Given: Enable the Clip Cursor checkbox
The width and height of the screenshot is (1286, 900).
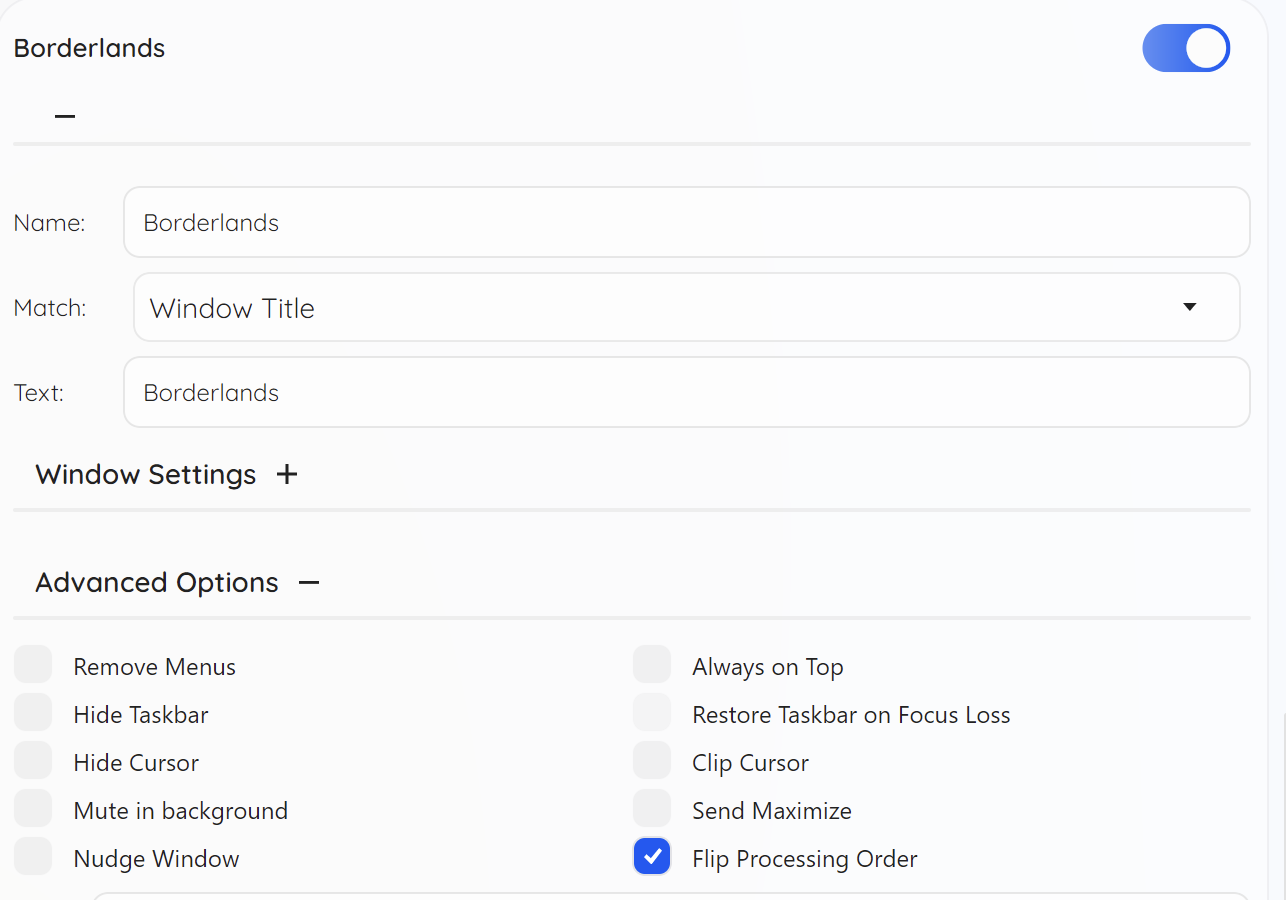Looking at the screenshot, I should (652, 761).
